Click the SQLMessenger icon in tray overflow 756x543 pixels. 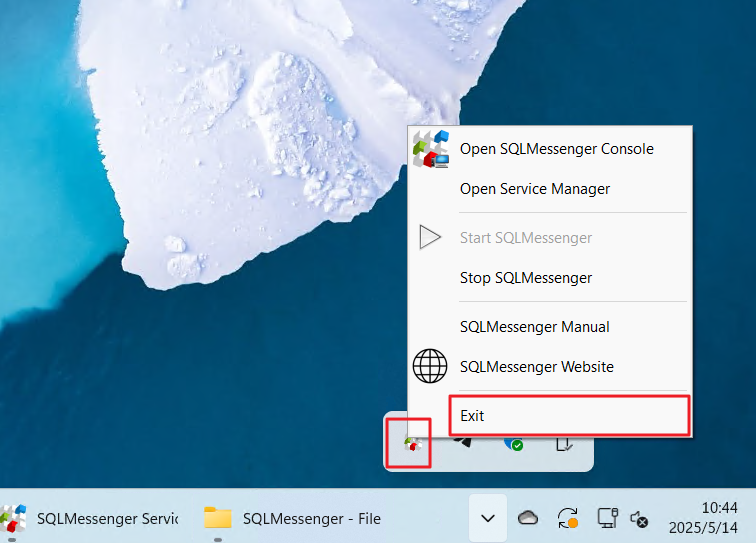(x=412, y=444)
